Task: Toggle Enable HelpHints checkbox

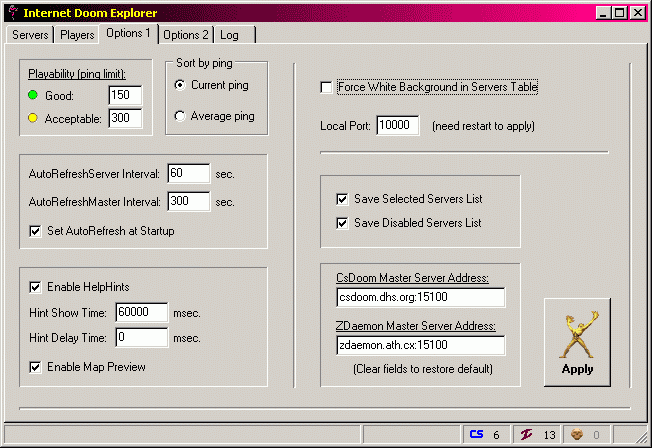Action: click(x=36, y=287)
